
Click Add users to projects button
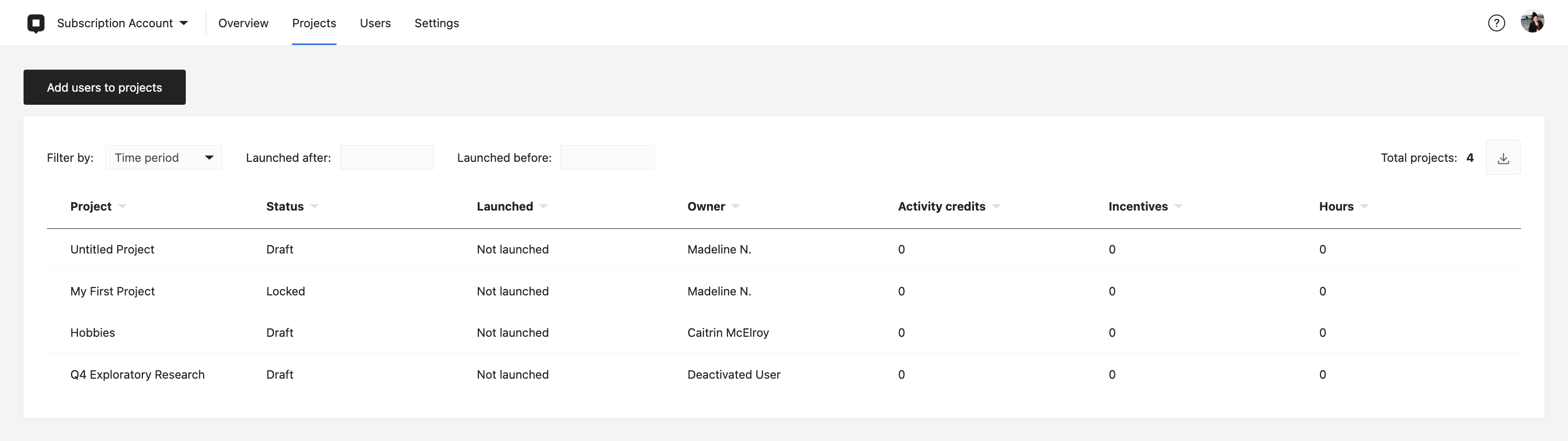105,87
